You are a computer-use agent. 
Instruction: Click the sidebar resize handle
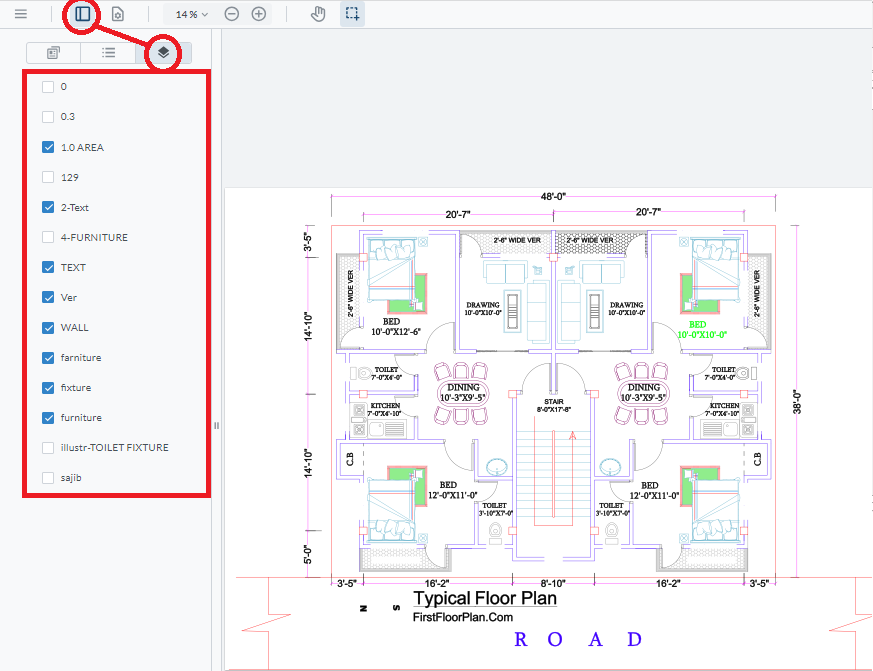pyautogui.click(x=216, y=425)
